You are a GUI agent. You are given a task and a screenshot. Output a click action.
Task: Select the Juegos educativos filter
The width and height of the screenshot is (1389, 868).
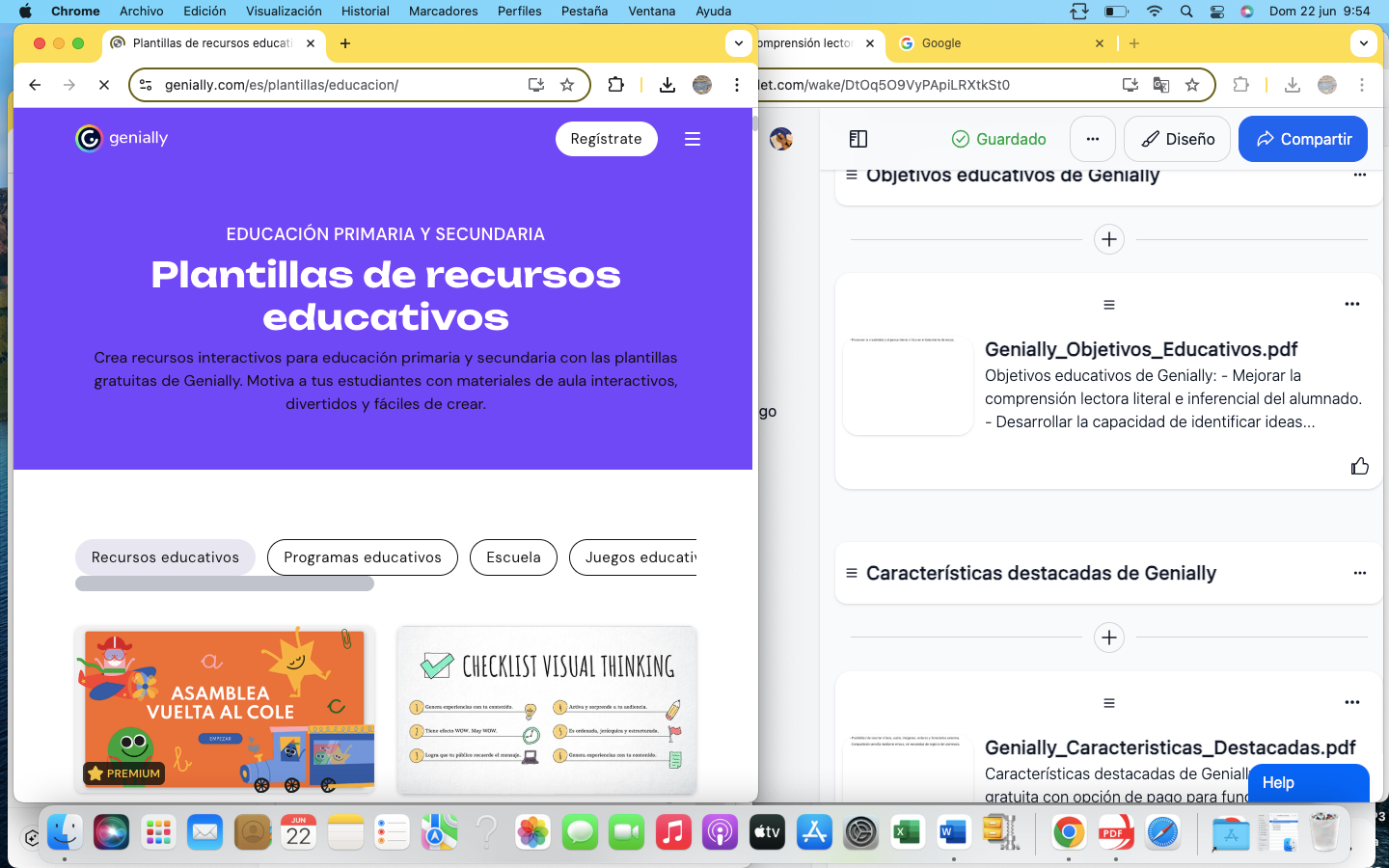click(x=634, y=557)
